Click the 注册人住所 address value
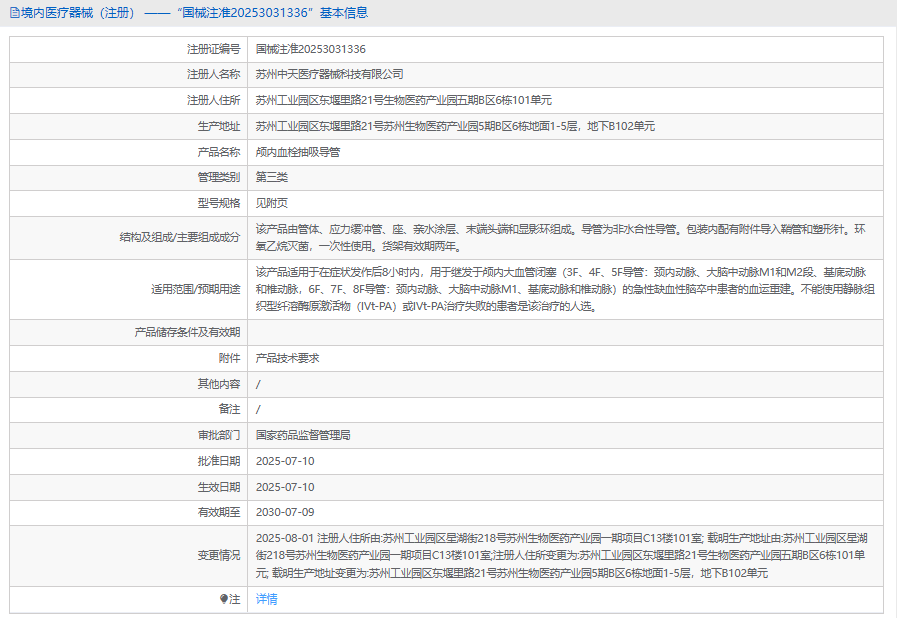This screenshot has height=618, width=900. coord(403,101)
